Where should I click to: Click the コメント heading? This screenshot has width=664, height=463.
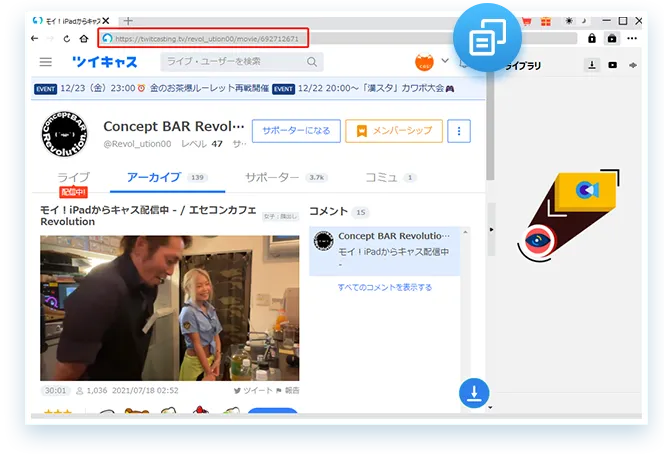pyautogui.click(x=329, y=211)
